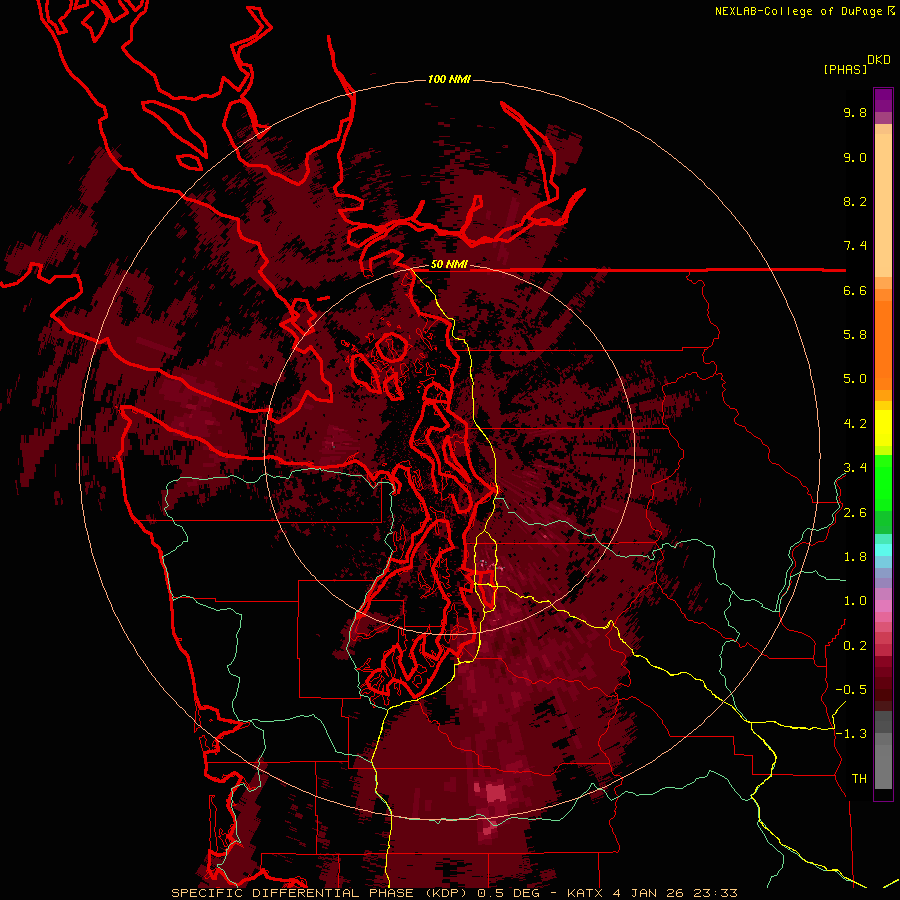Select the -1.3 legend value
Screen dimensions: 900x900
(x=851, y=734)
